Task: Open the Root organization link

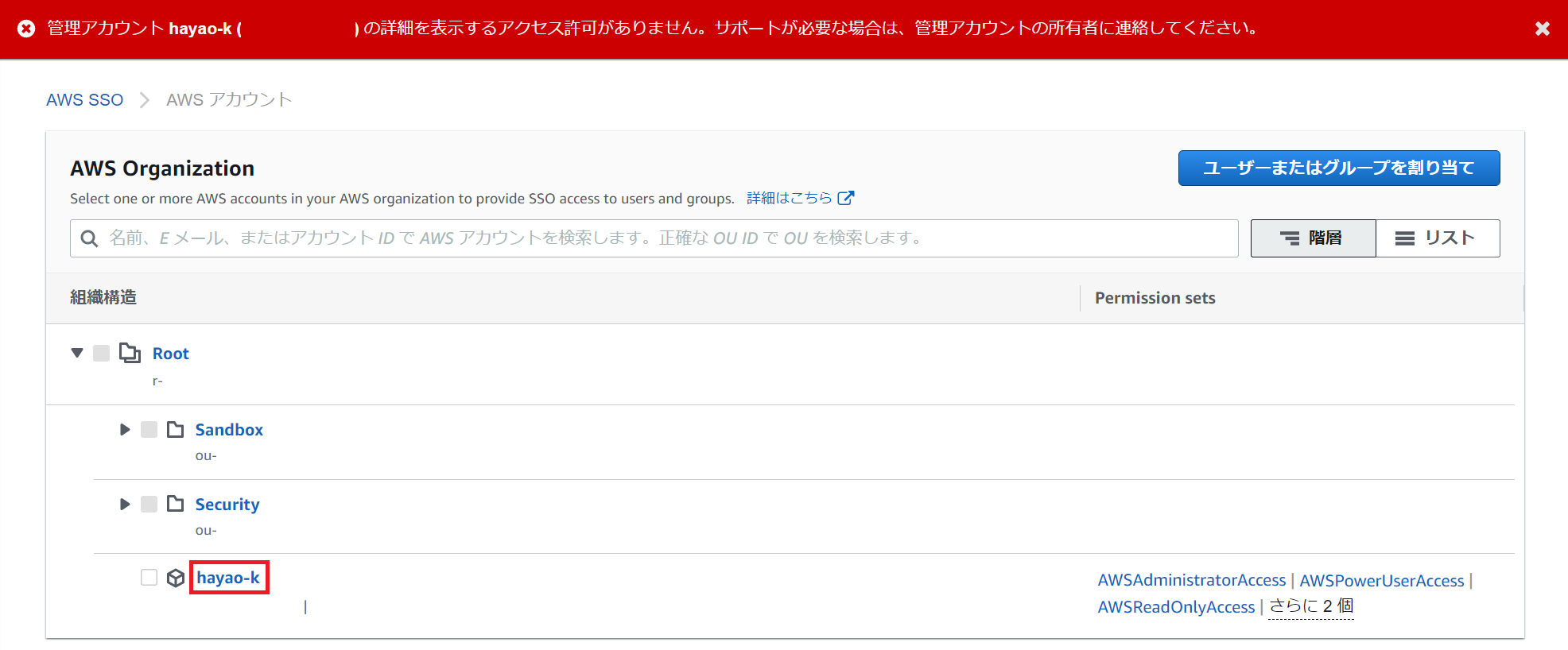Action: tap(171, 354)
